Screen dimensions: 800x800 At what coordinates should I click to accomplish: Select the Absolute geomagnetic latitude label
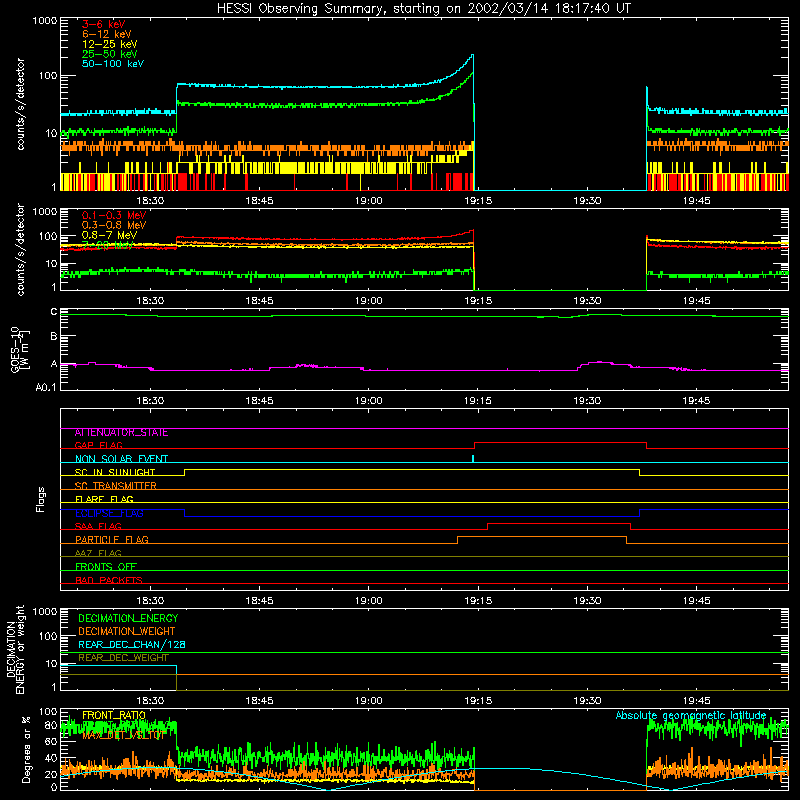[x=691, y=715]
